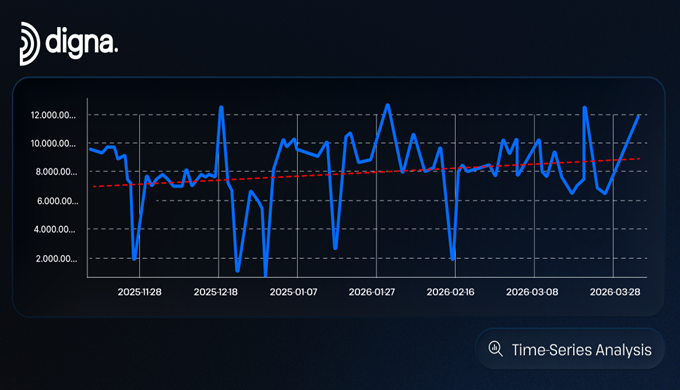Screen dimensions: 680x390
Task: Click the 2026-03-08 date label
Action: coord(532,292)
